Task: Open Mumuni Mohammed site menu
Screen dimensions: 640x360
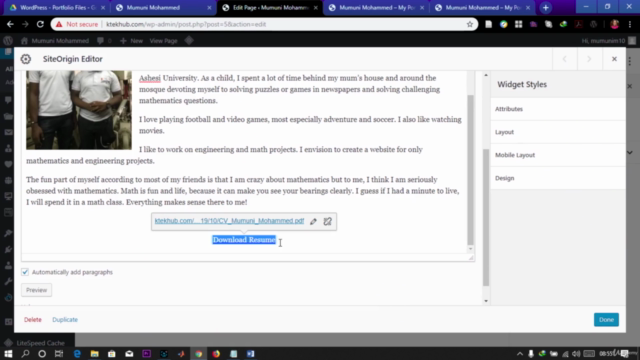Action: [x=55, y=40]
